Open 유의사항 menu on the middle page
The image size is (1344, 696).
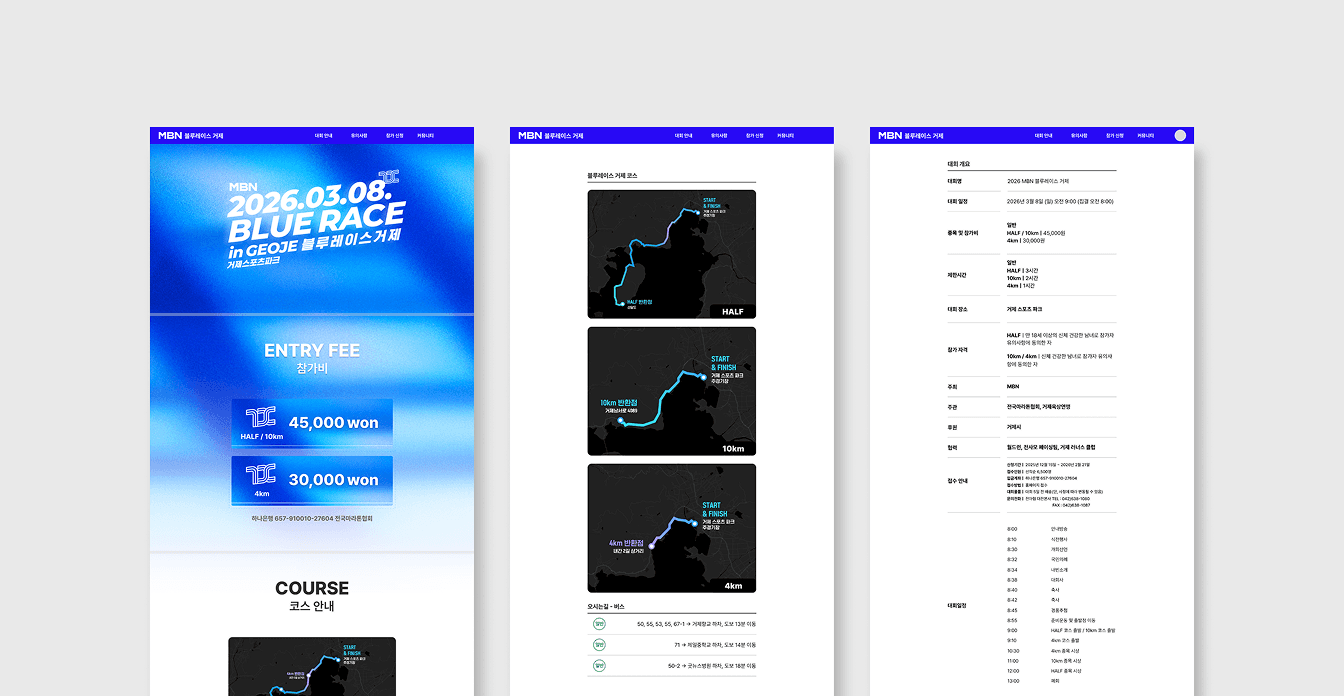coord(719,135)
